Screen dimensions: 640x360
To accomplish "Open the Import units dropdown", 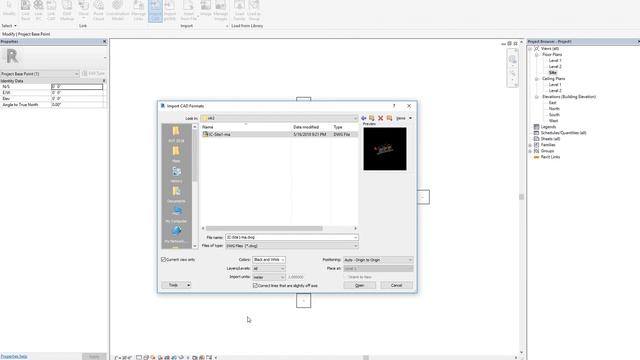I will pos(269,277).
